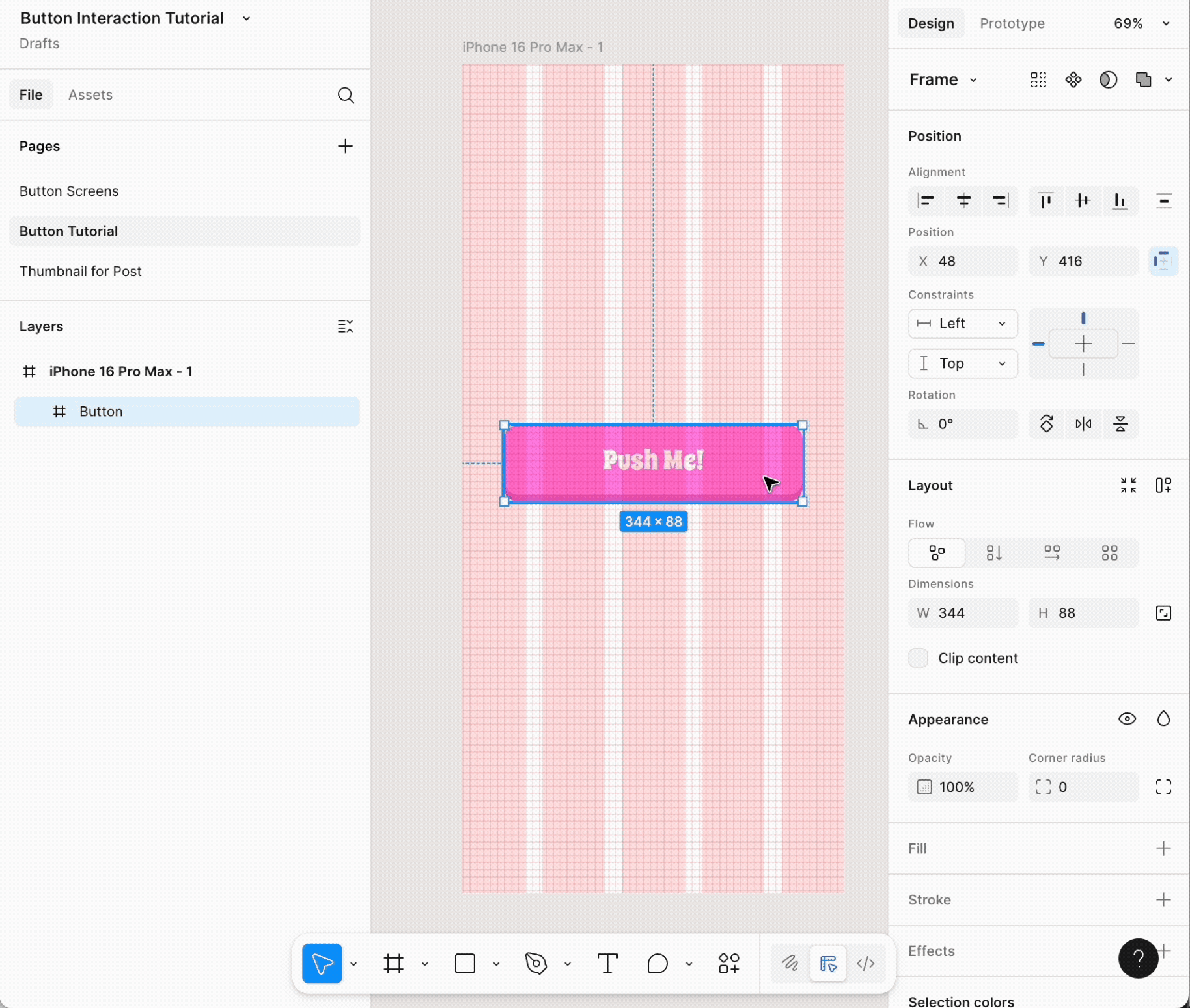Flip the button horizontally
Screen dimensions: 1190x1008
(1084, 424)
